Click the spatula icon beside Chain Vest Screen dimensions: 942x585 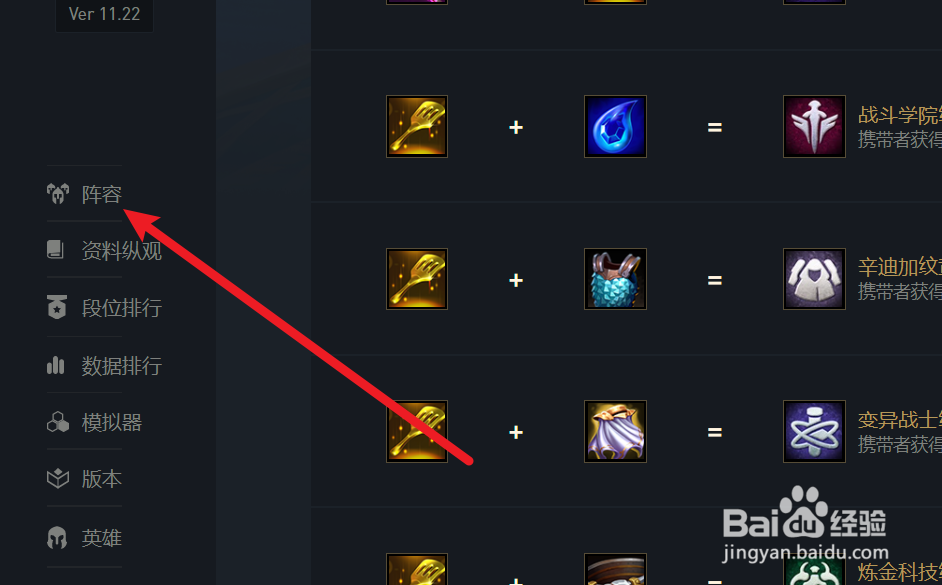click(x=417, y=279)
